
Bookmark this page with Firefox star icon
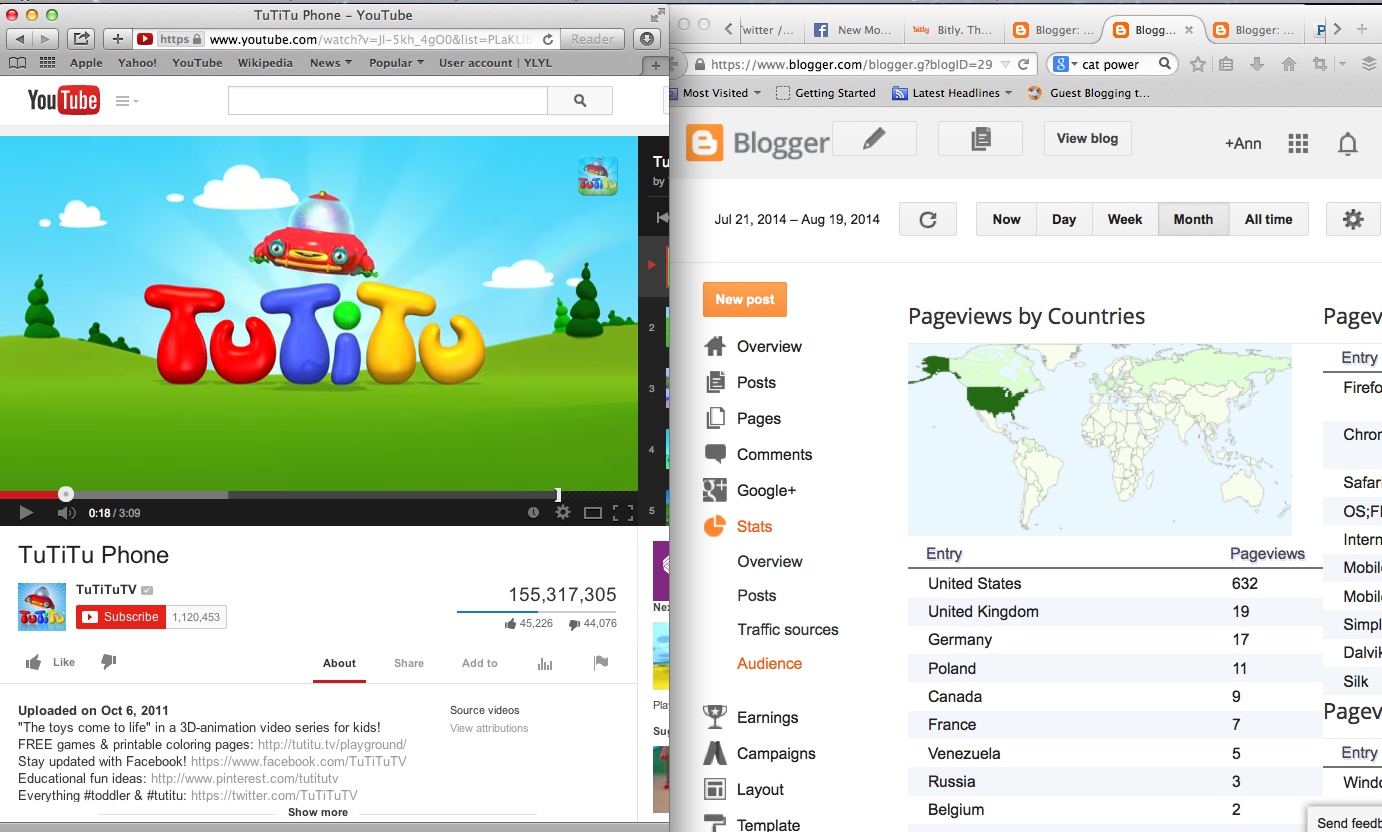pyautogui.click(x=1198, y=64)
